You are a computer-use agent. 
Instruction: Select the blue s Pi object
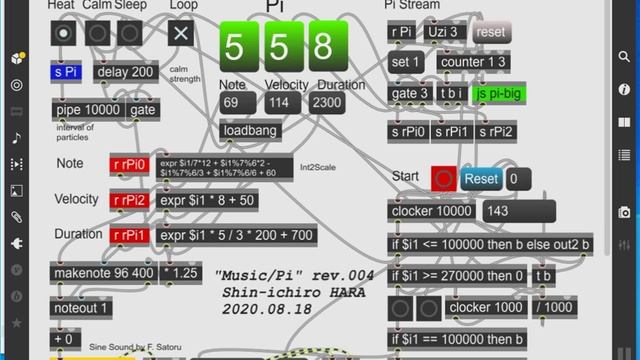click(66, 72)
